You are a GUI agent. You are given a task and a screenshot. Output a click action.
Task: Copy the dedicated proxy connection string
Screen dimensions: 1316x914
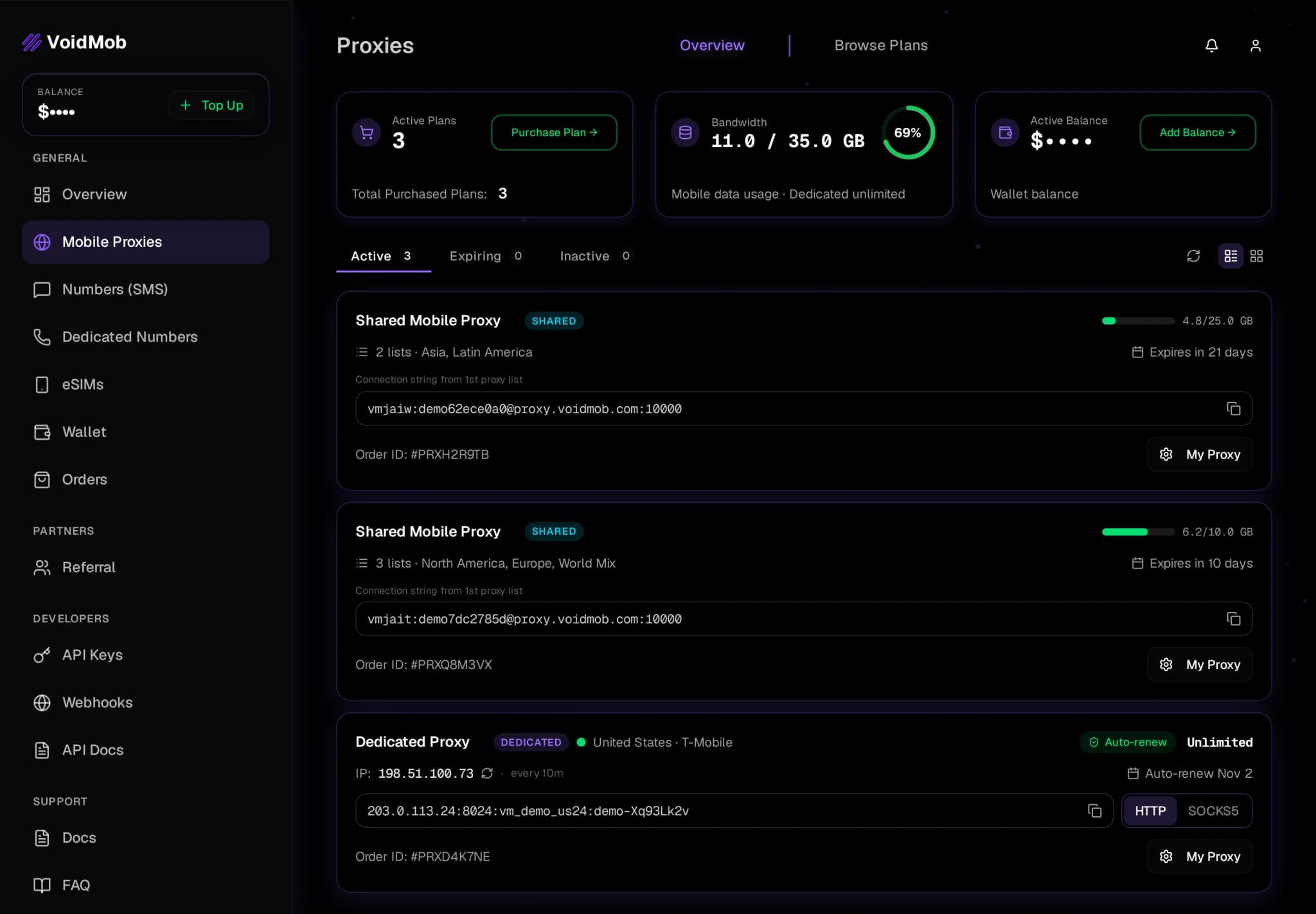coord(1094,811)
